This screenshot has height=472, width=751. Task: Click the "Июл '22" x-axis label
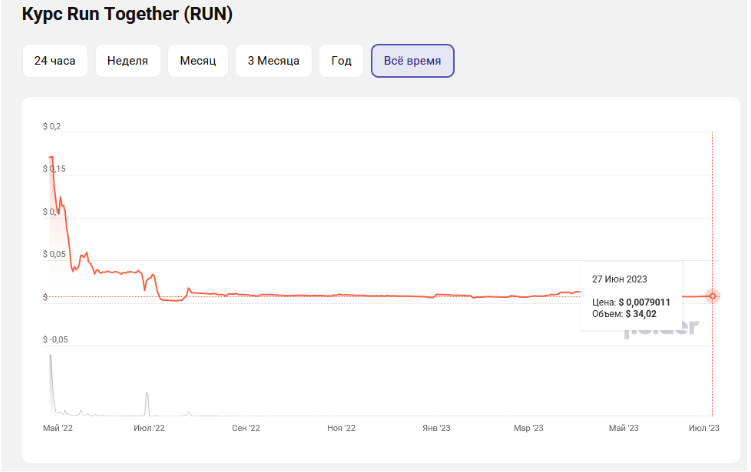[149, 428]
